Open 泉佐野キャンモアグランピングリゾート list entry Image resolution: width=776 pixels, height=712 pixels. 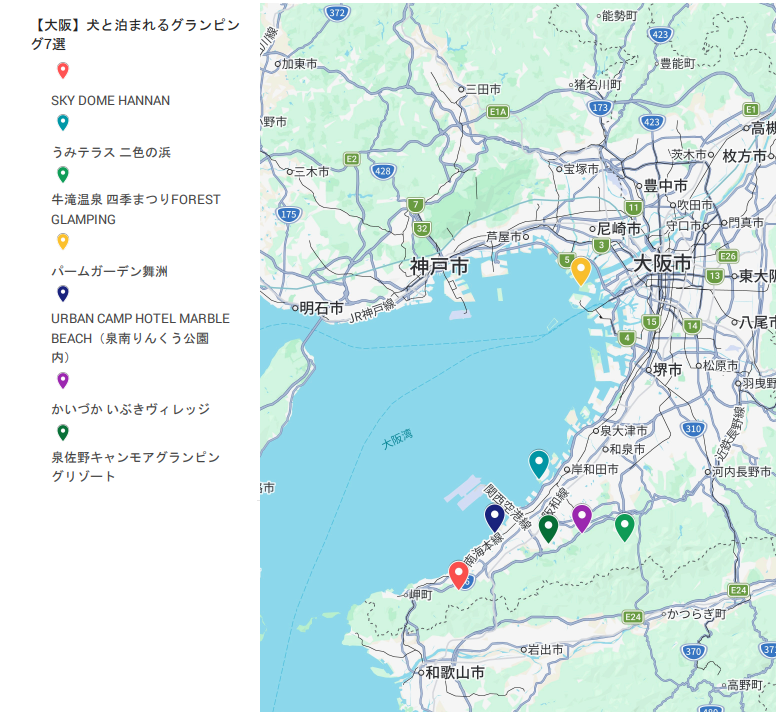click(136, 467)
